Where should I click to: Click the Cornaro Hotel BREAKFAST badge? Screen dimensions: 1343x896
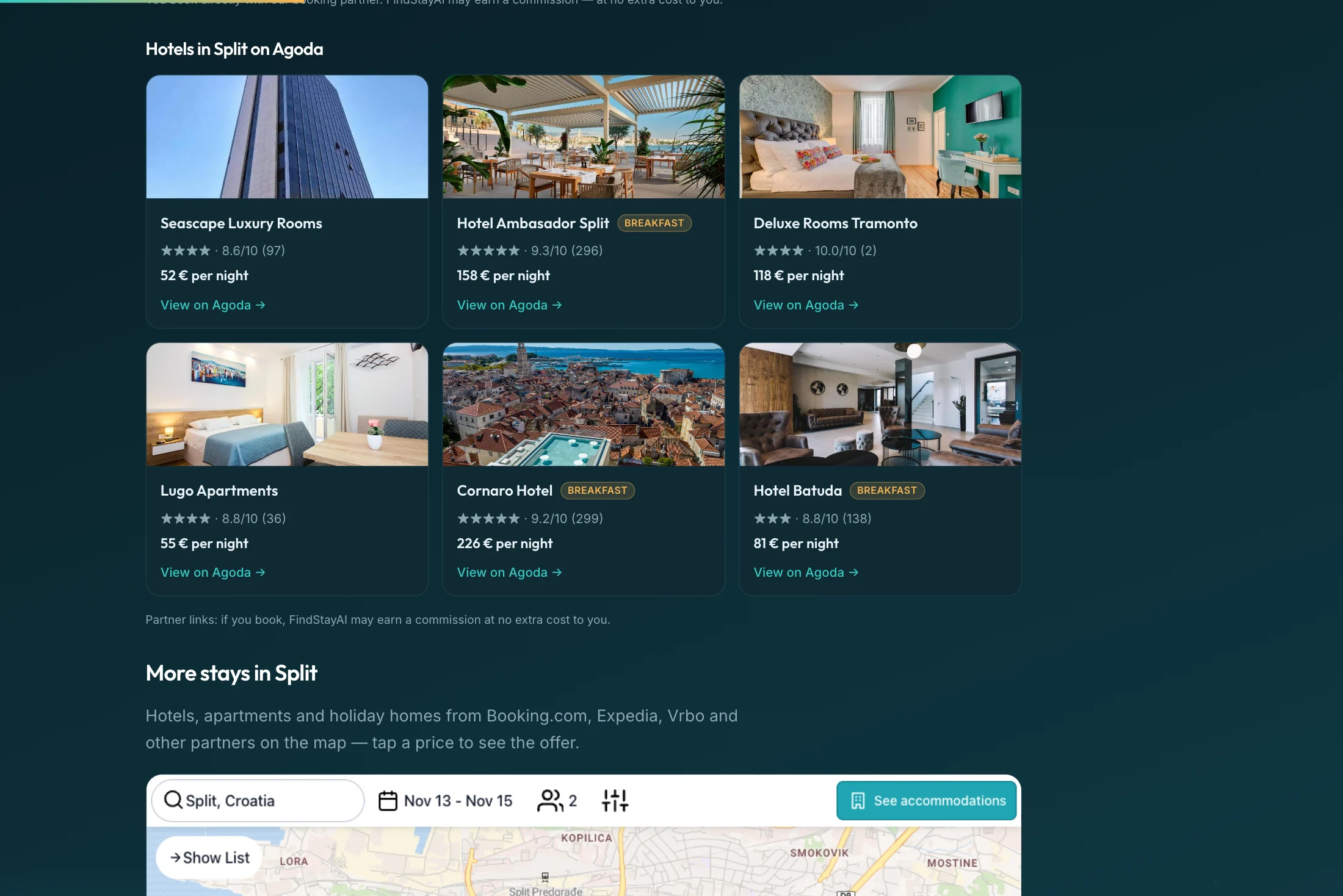click(x=597, y=490)
